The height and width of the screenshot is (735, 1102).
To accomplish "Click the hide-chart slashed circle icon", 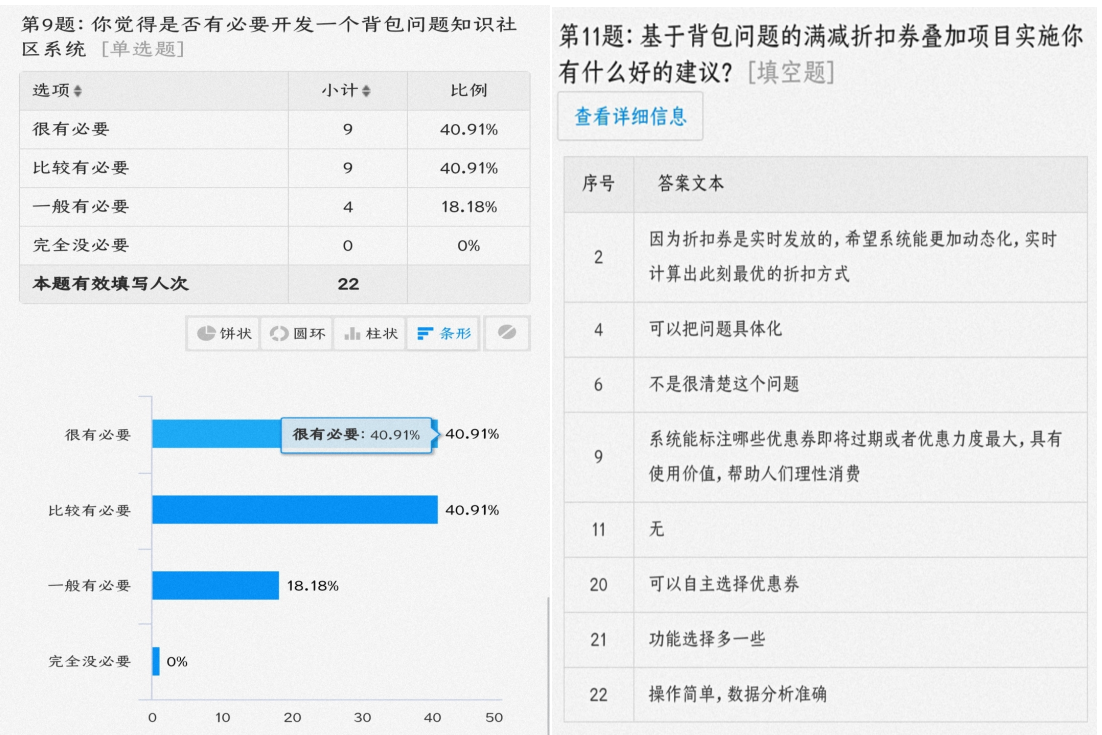I will [x=507, y=334].
